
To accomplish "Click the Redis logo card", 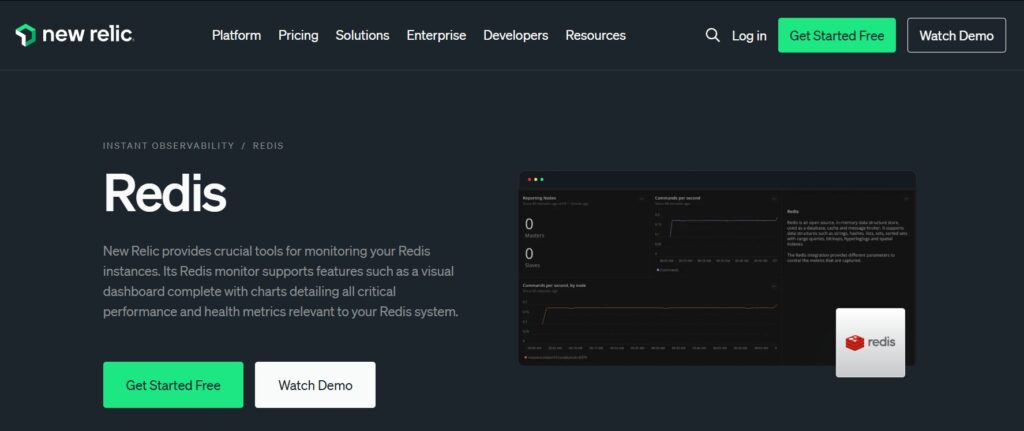I will 870,342.
